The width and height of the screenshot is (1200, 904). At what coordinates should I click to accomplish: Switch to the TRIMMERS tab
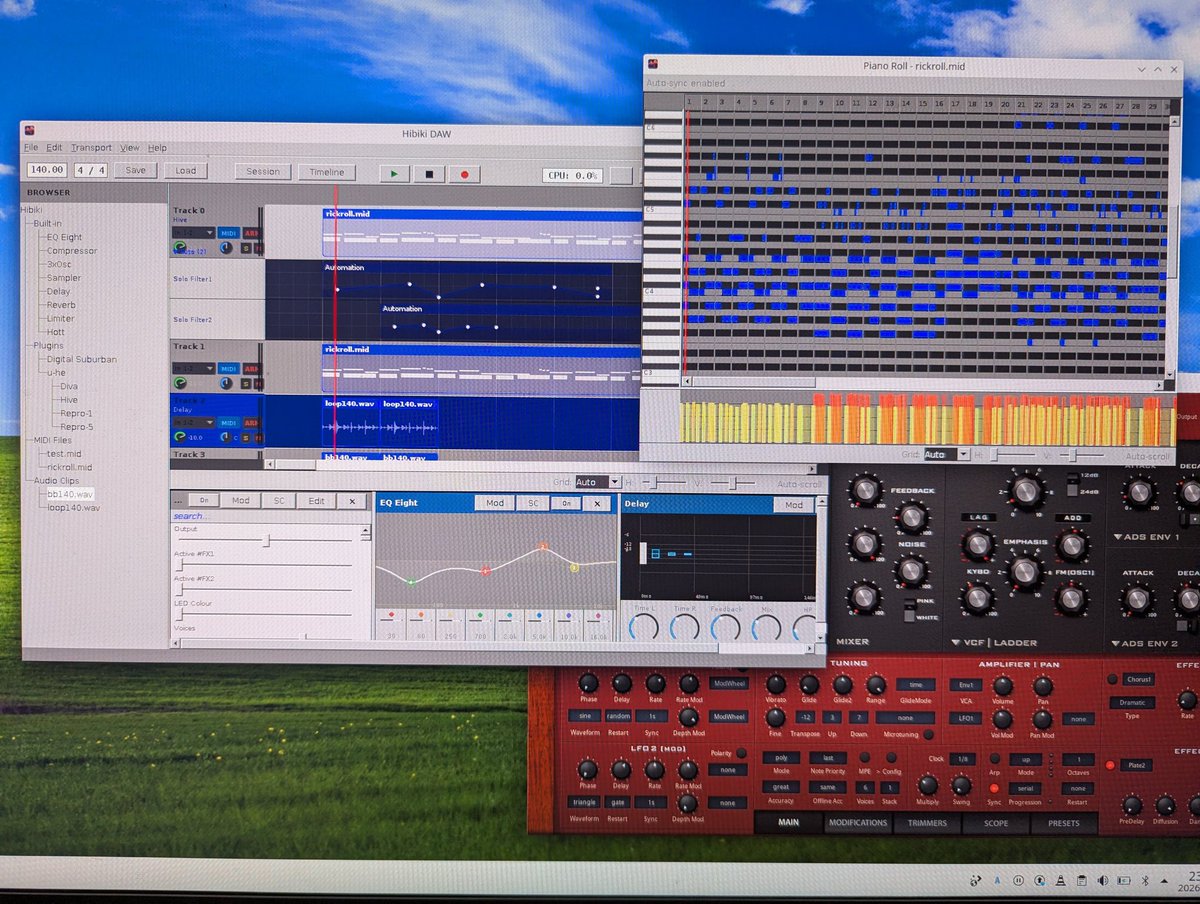[927, 823]
